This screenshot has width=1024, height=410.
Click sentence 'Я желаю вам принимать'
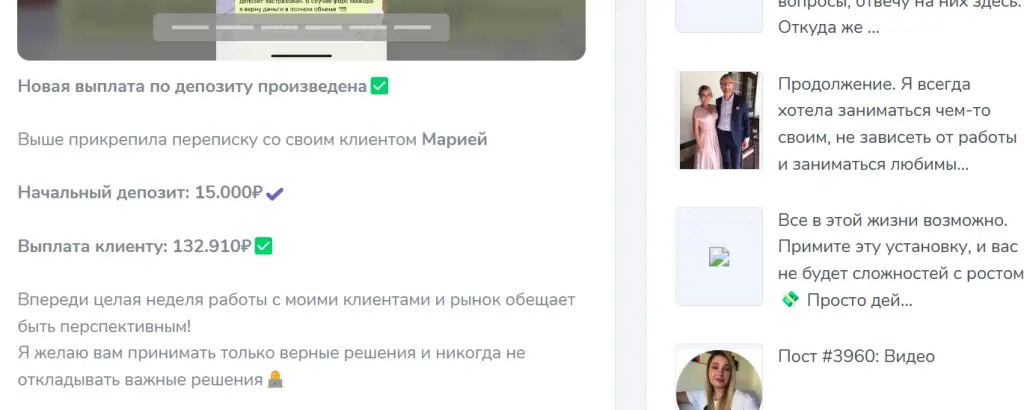point(271,366)
